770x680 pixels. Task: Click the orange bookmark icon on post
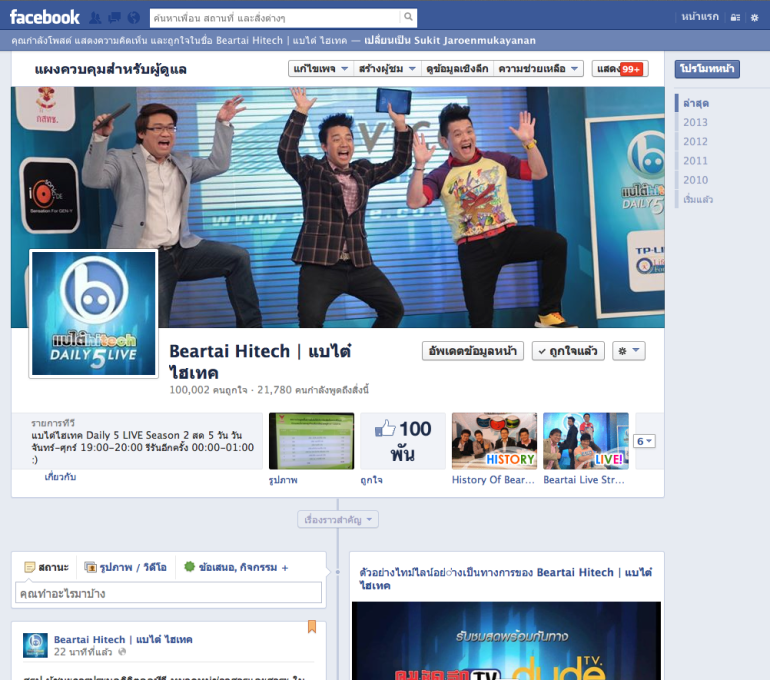click(x=311, y=627)
